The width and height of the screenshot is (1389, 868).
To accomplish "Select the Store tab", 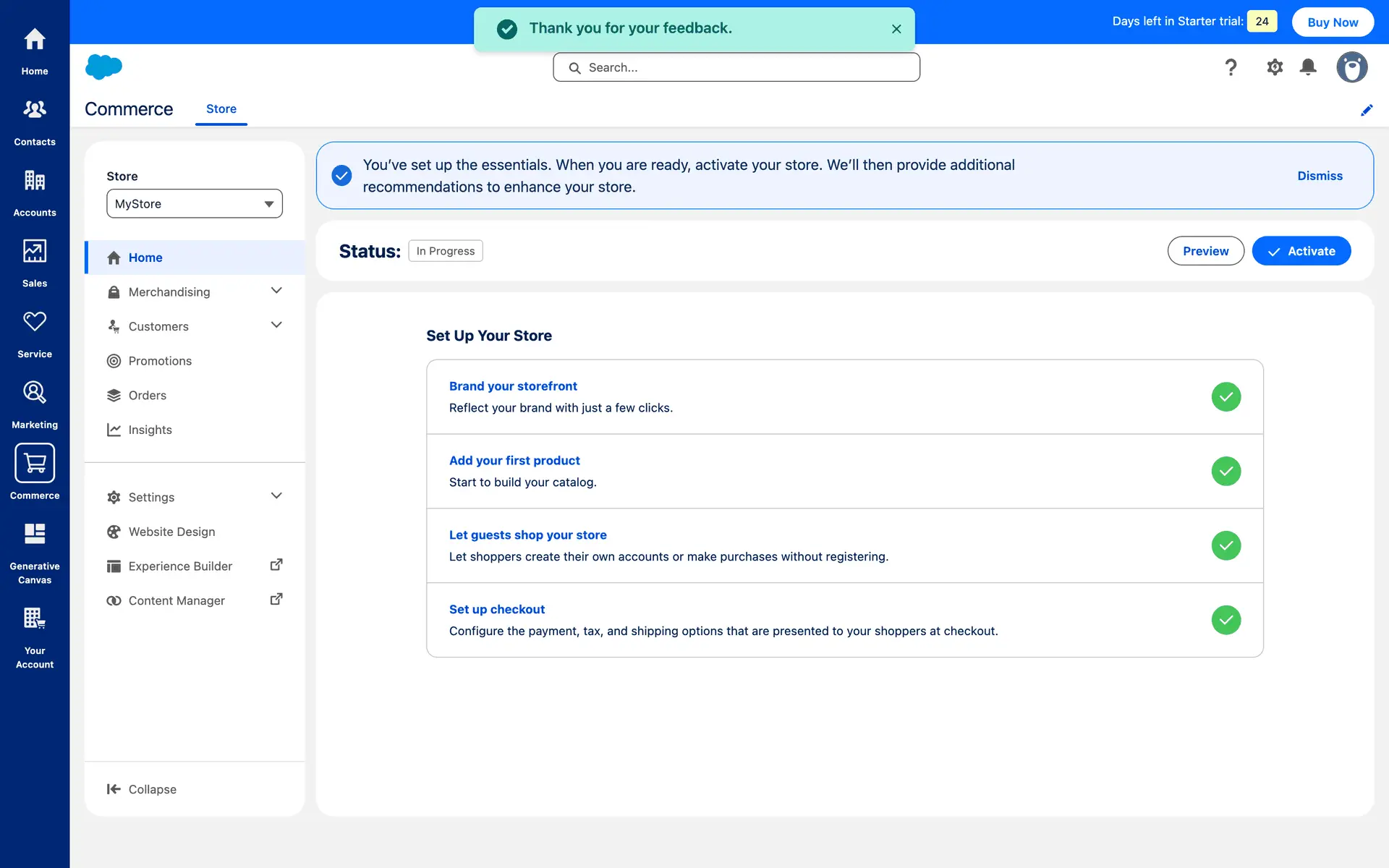I will (x=221, y=109).
